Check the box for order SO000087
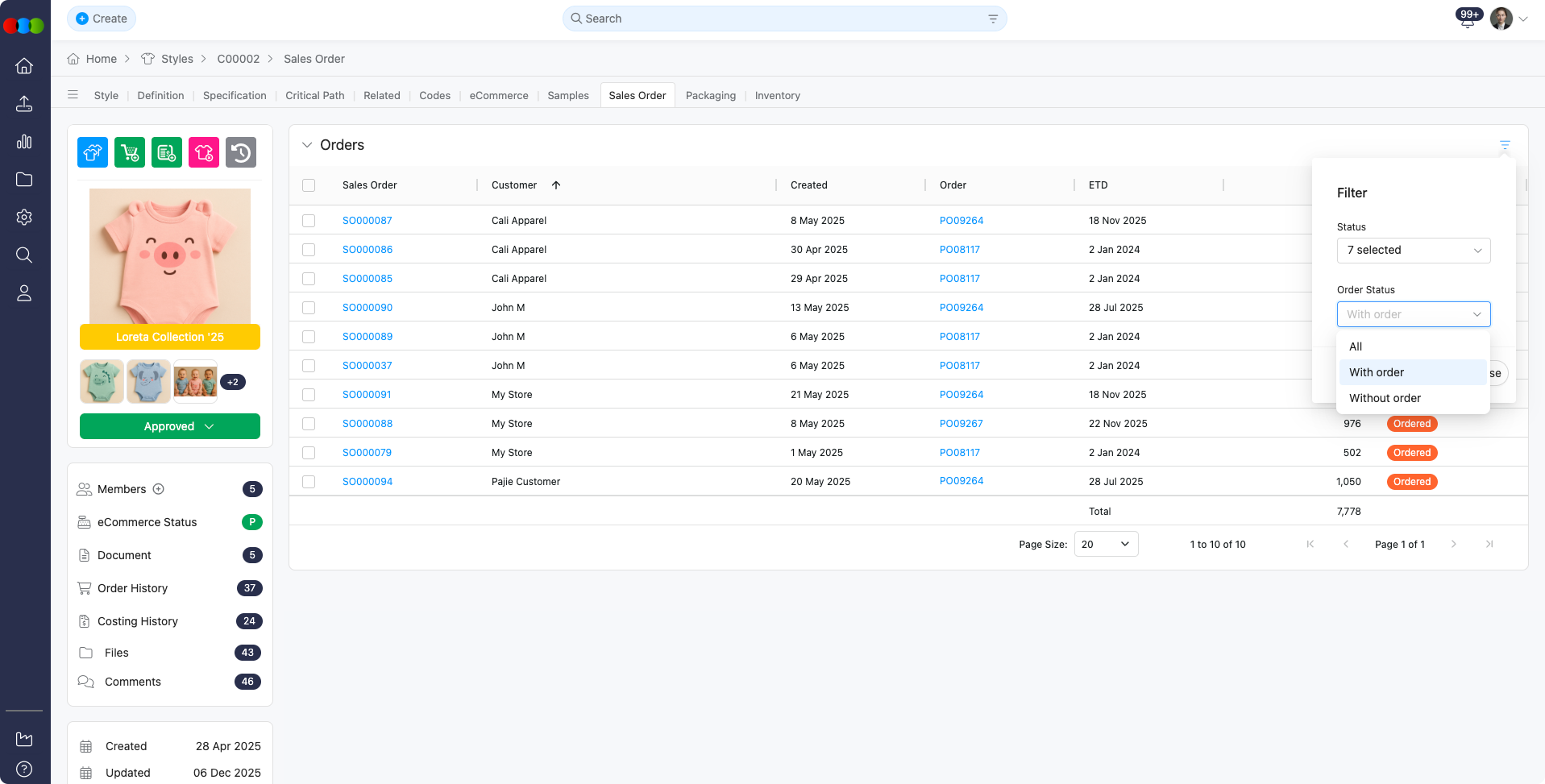 309,221
